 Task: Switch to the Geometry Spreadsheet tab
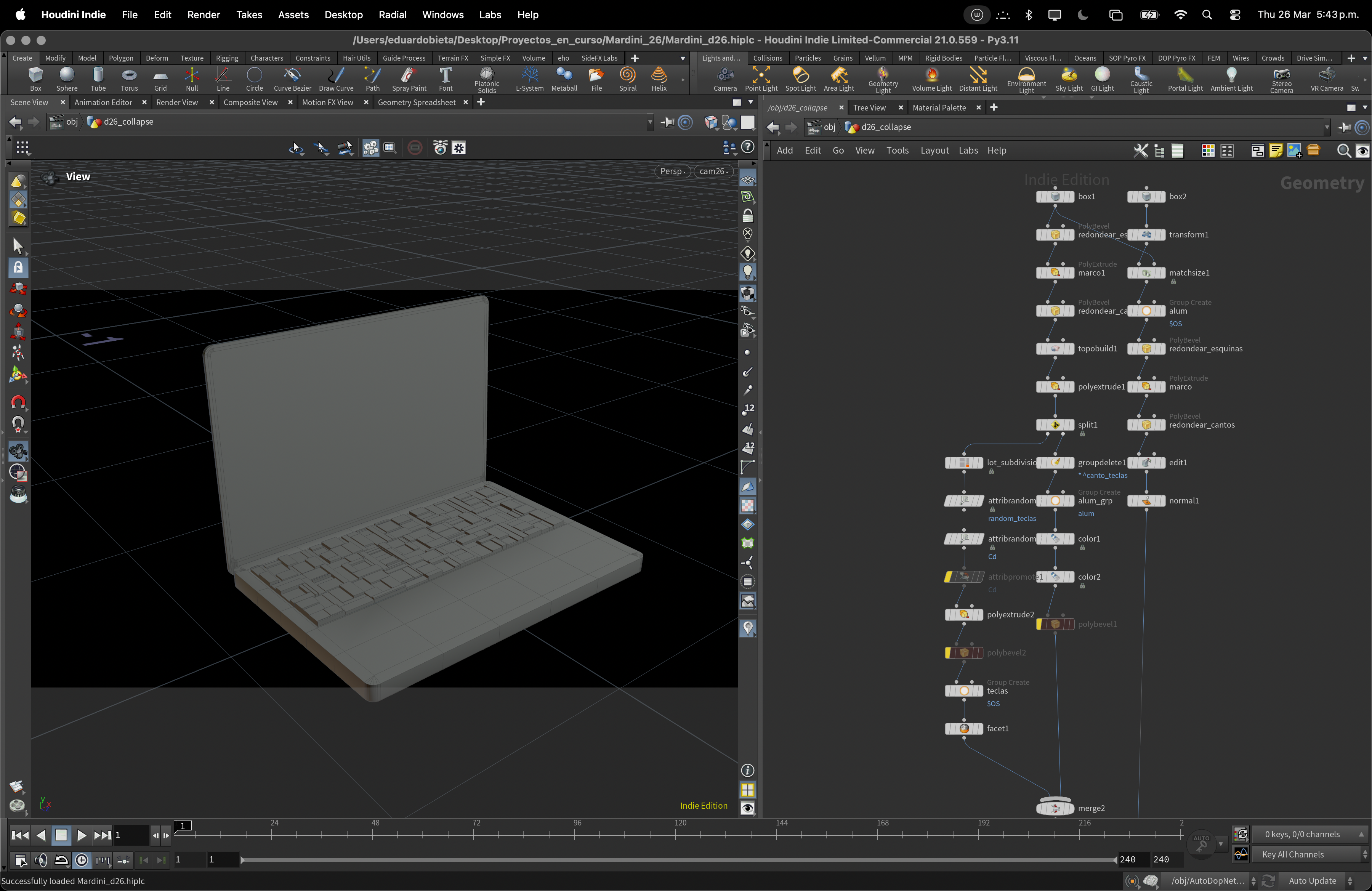416,103
